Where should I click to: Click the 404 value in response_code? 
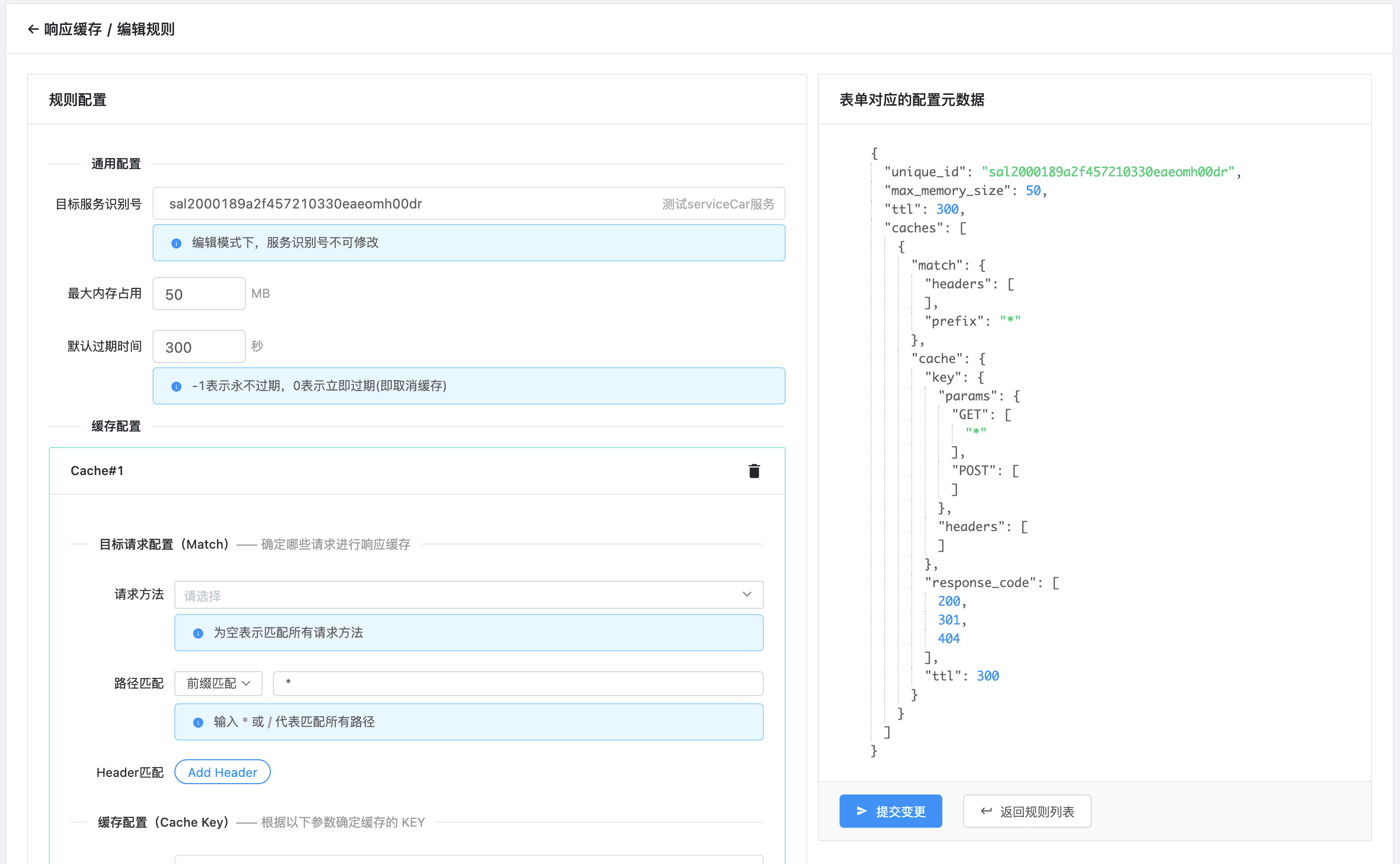click(949, 639)
